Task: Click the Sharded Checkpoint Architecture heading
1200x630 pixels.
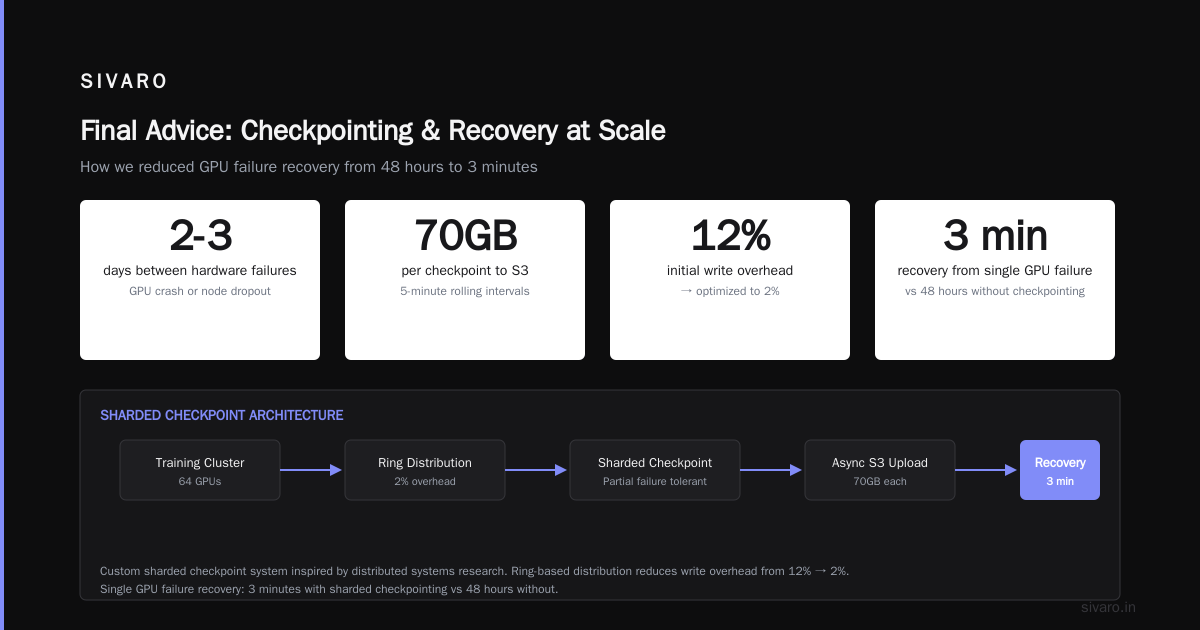Action: pos(222,415)
